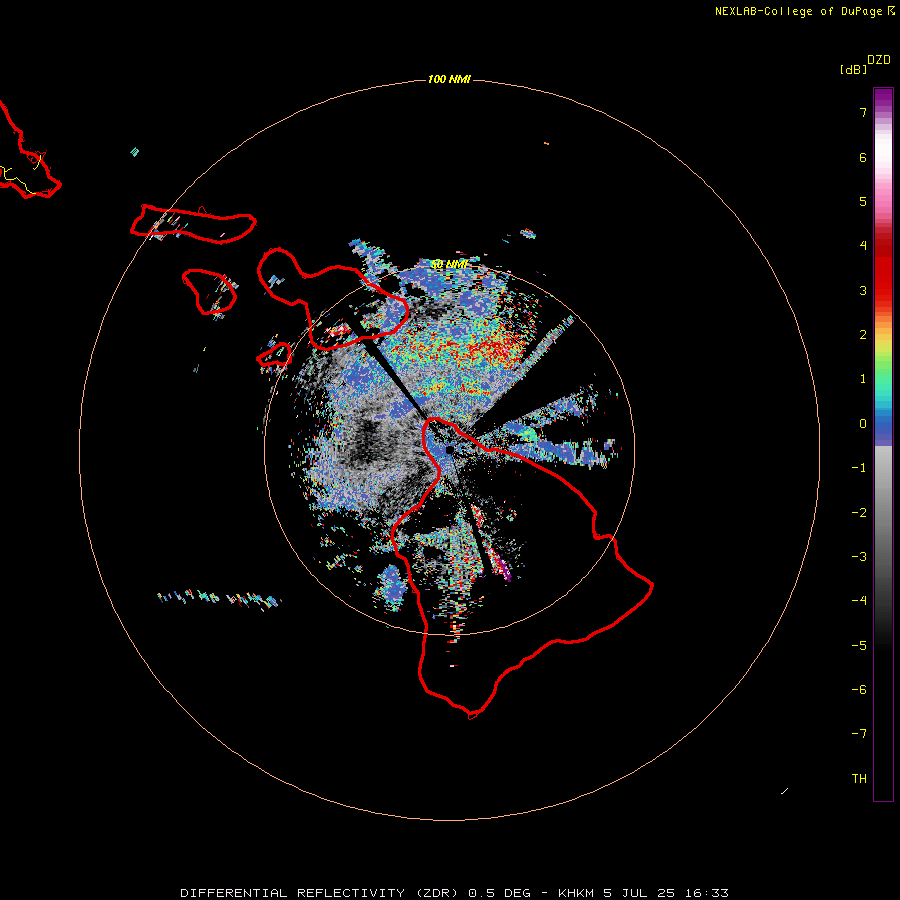Click the -2 tick label on the color scale
Screen dimensions: 900x900
coord(859,513)
